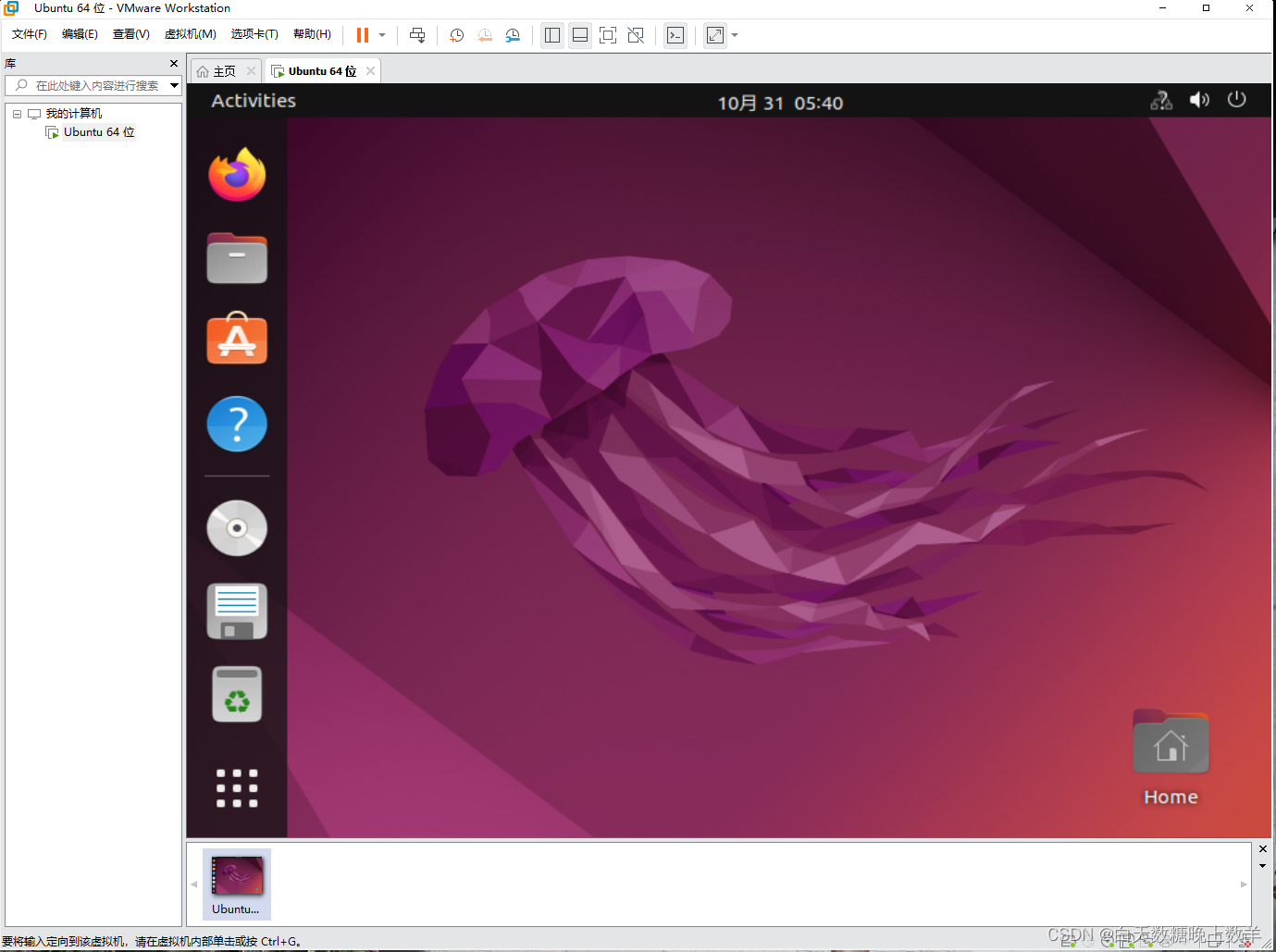Open the 查看(V) menu
This screenshot has width=1276, height=952.
click(x=131, y=34)
